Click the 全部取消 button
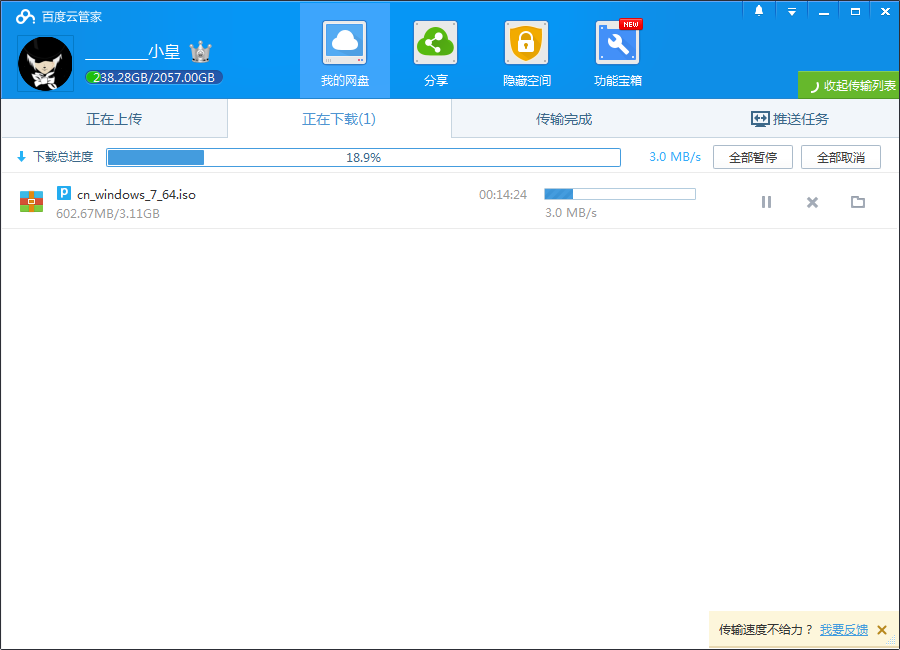 tap(841, 157)
